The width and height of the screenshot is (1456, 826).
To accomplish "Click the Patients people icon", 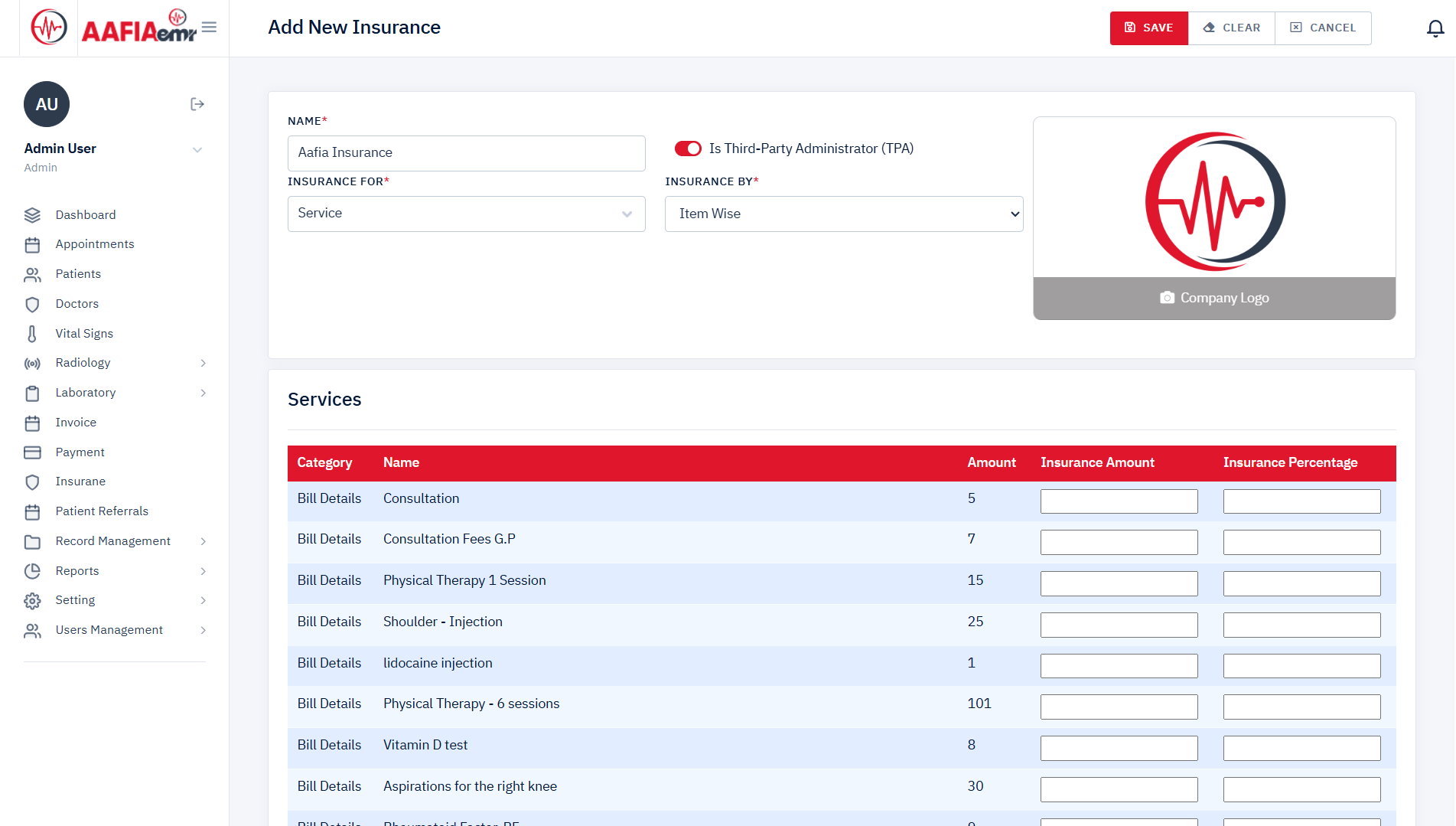I will (32, 274).
